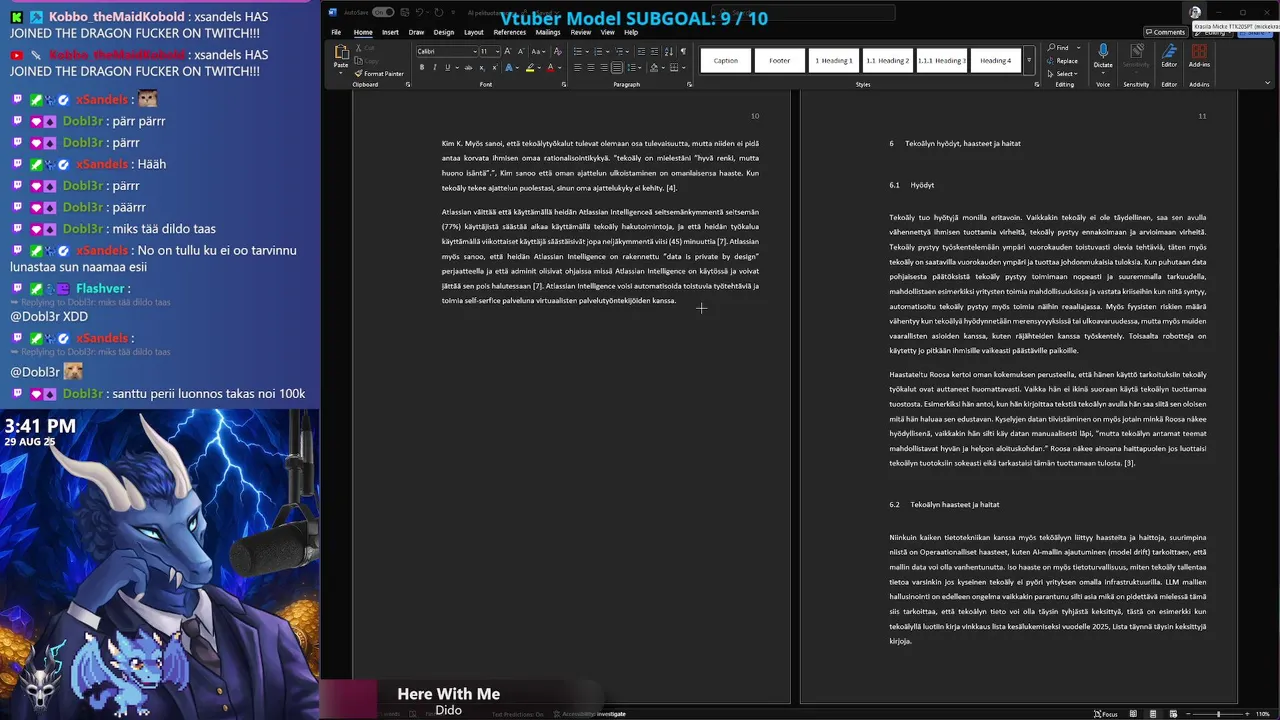Open the File menu
The width and height of the screenshot is (1280, 720).
click(336, 32)
